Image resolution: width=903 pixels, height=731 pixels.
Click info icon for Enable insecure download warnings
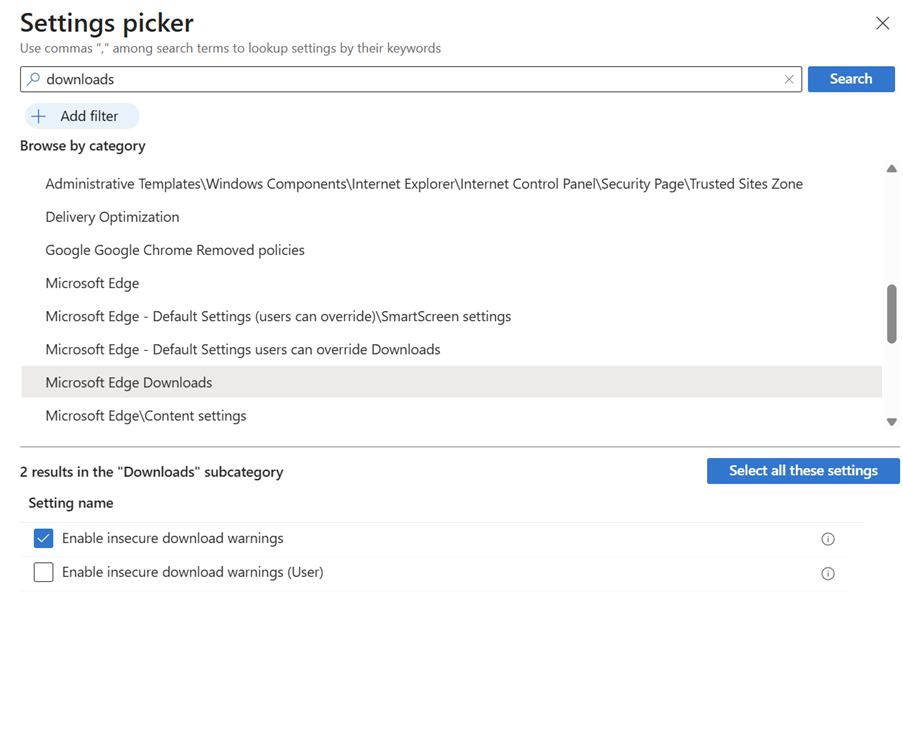(x=827, y=539)
